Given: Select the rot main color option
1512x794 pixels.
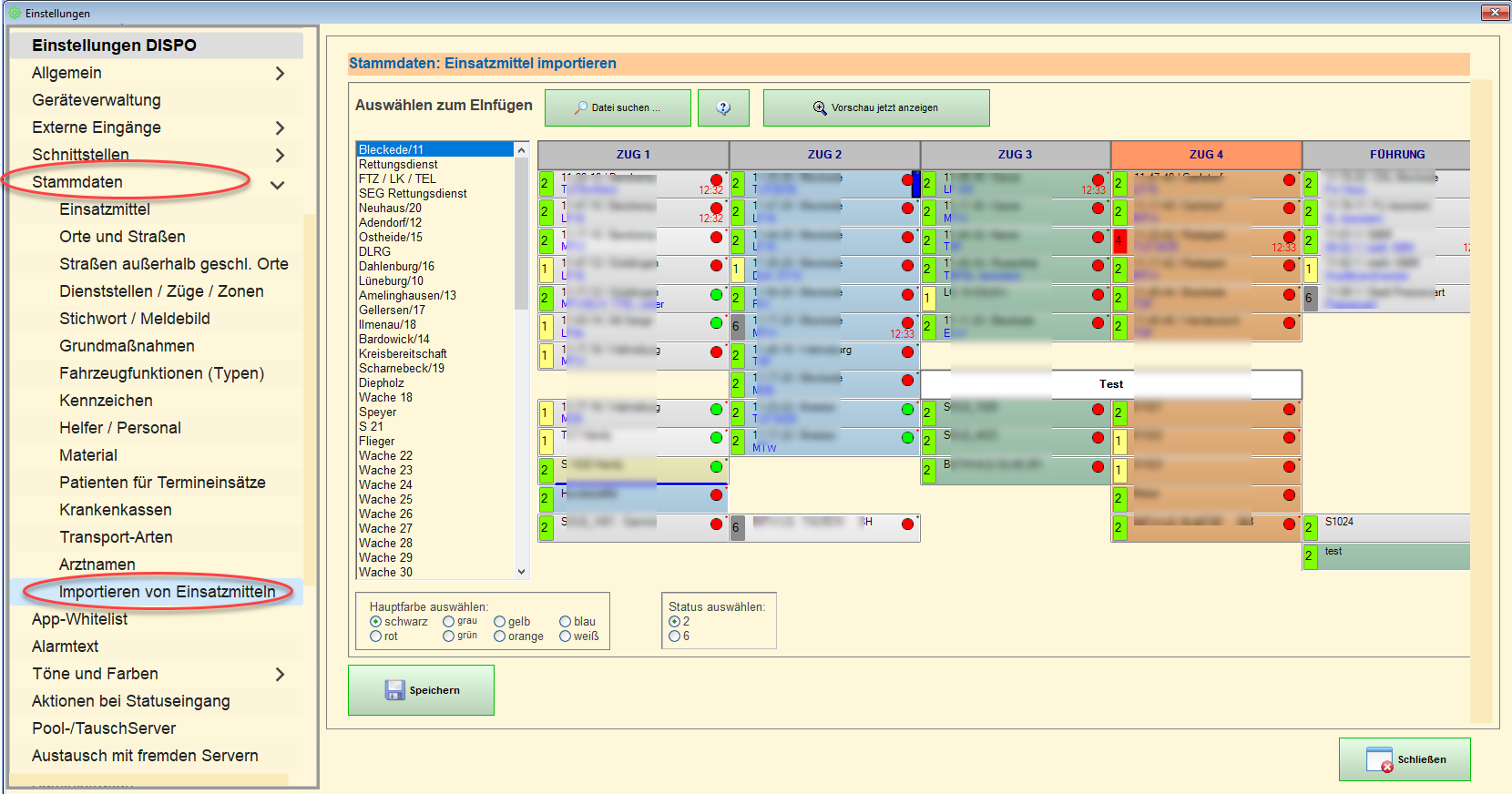Looking at the screenshot, I should coord(375,636).
